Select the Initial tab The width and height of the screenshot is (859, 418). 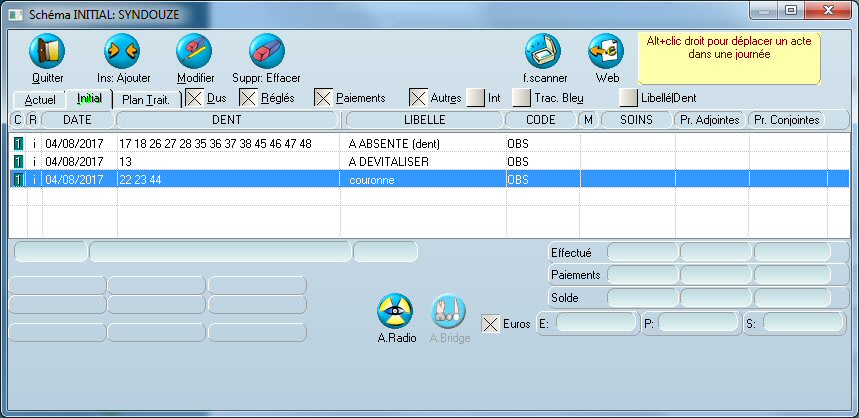(89, 99)
